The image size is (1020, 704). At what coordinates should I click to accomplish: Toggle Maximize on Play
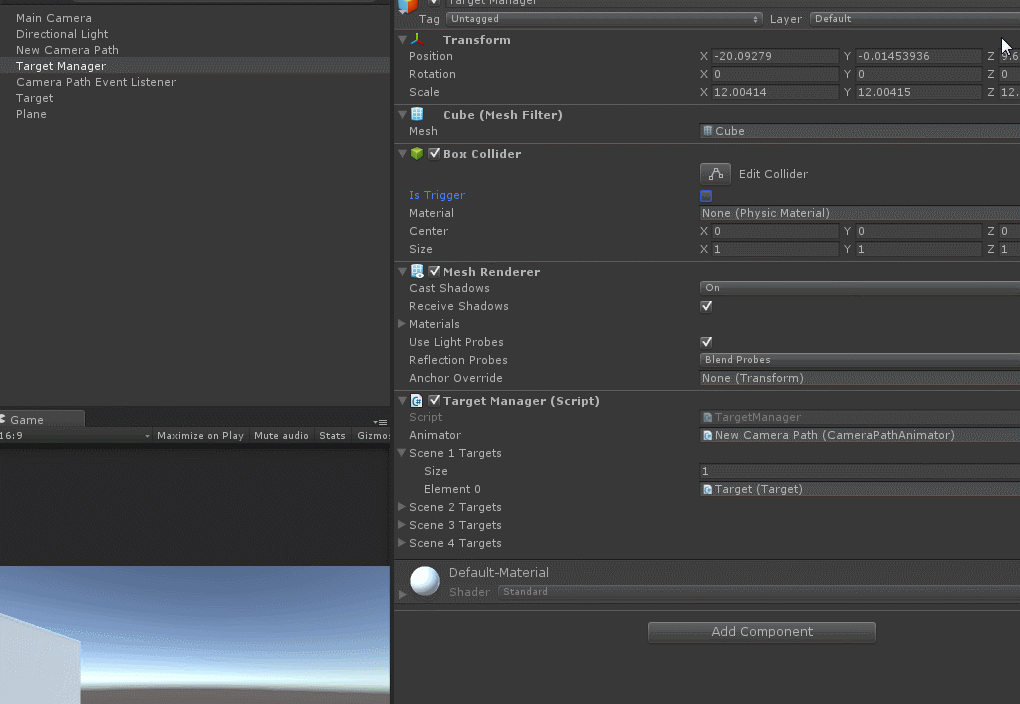200,435
